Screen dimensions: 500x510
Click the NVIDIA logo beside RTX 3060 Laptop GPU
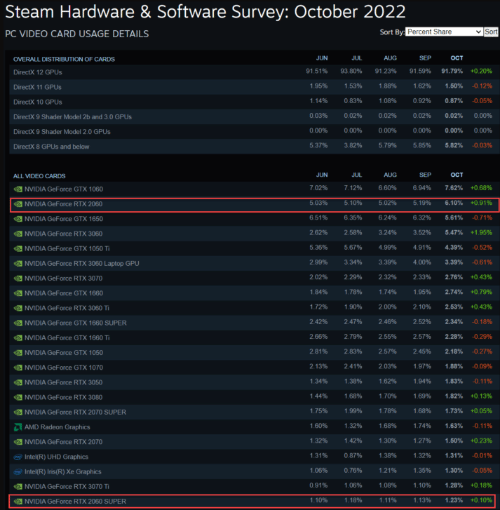click(18, 264)
